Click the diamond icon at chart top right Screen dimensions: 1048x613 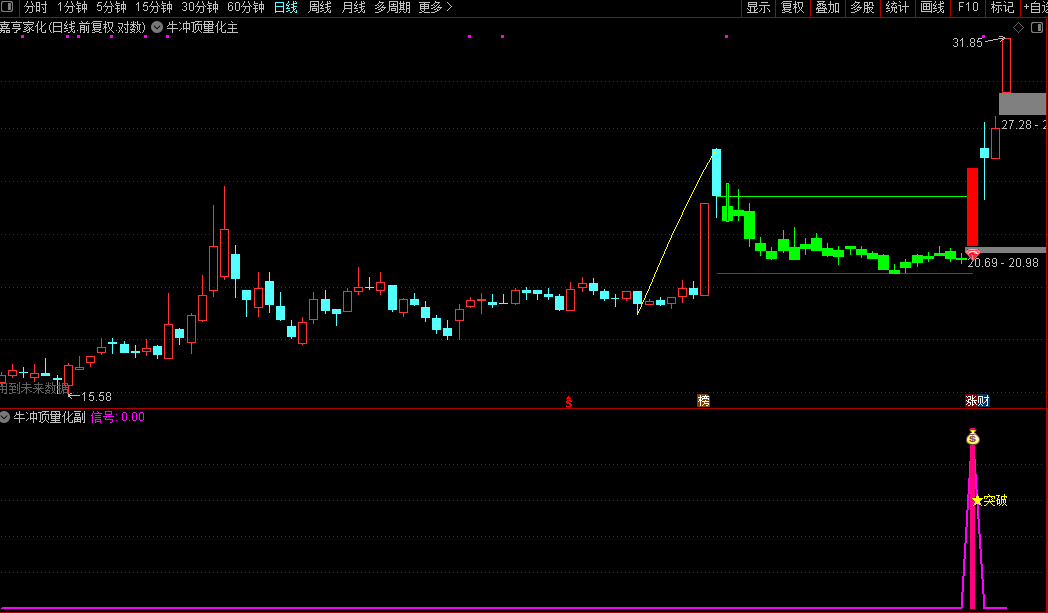tap(1019, 27)
